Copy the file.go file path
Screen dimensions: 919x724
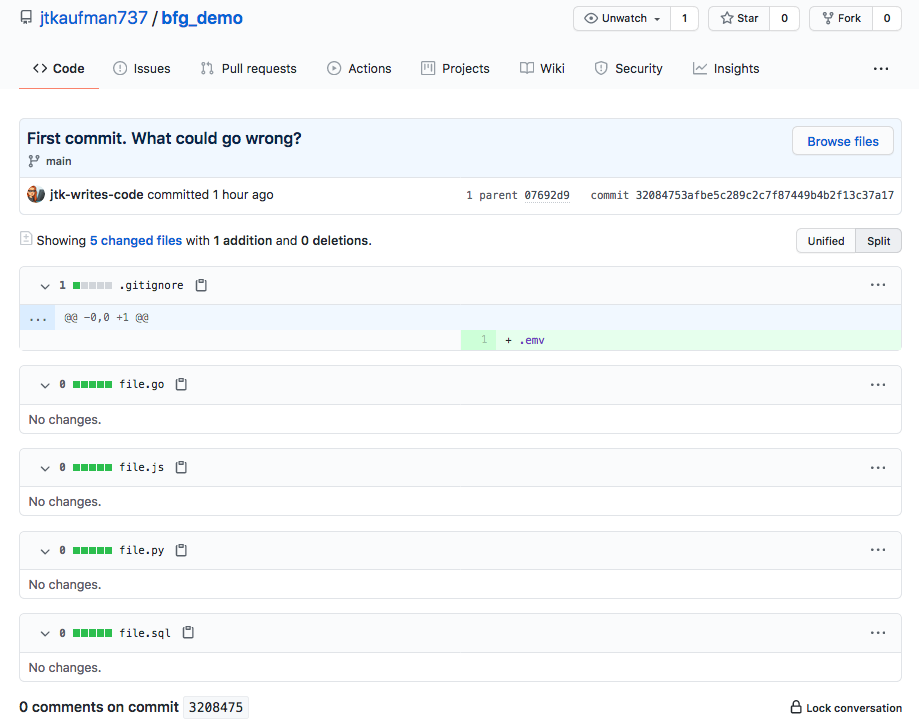181,384
